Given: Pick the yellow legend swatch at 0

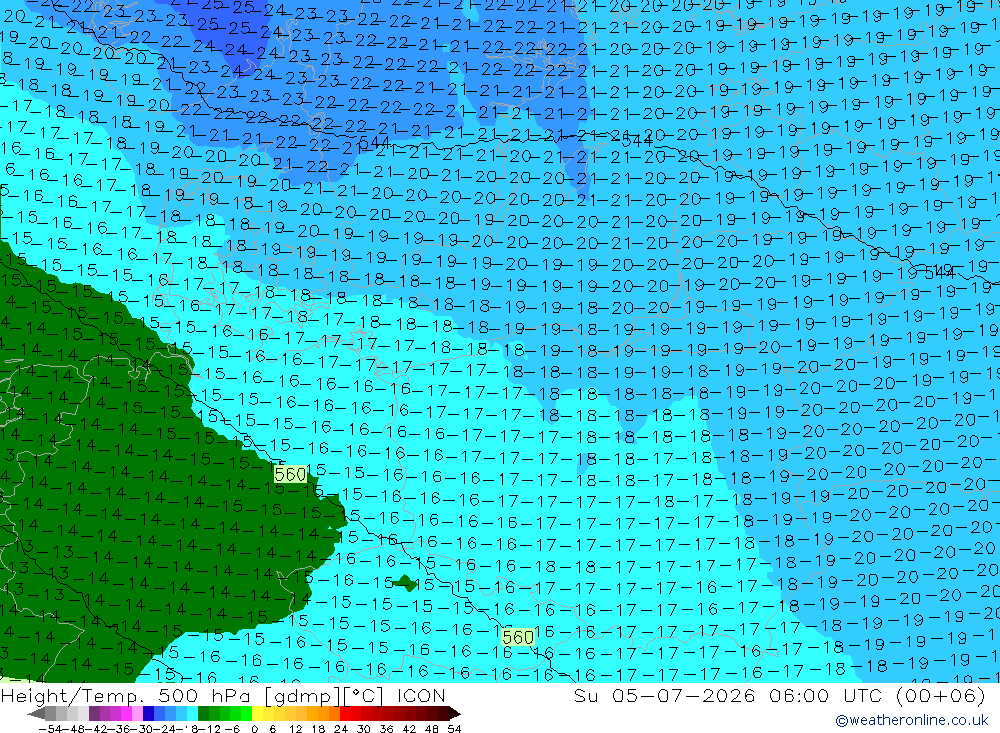Looking at the screenshot, I should click(x=258, y=714).
